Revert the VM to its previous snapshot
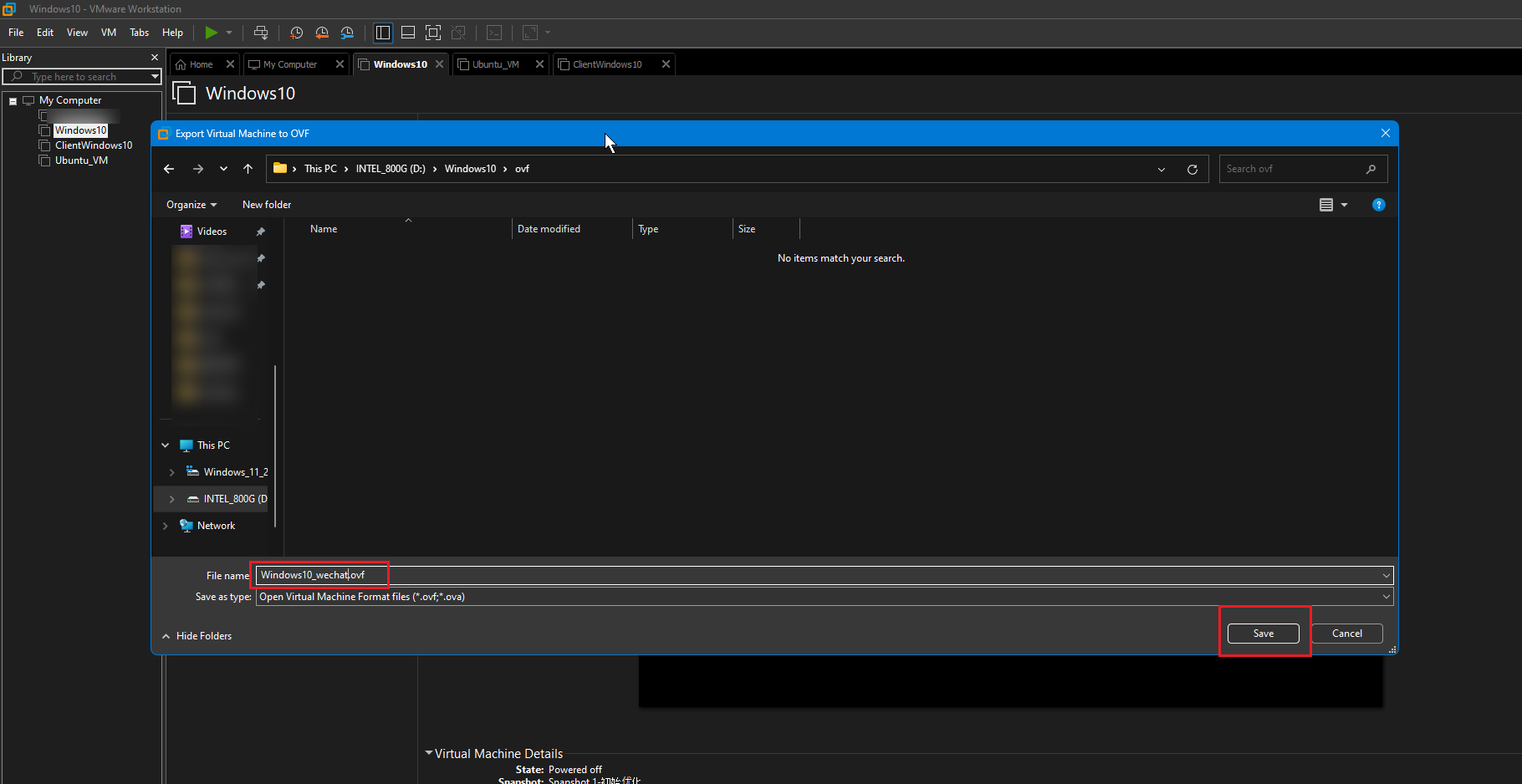This screenshot has height=784, width=1522. [x=322, y=33]
